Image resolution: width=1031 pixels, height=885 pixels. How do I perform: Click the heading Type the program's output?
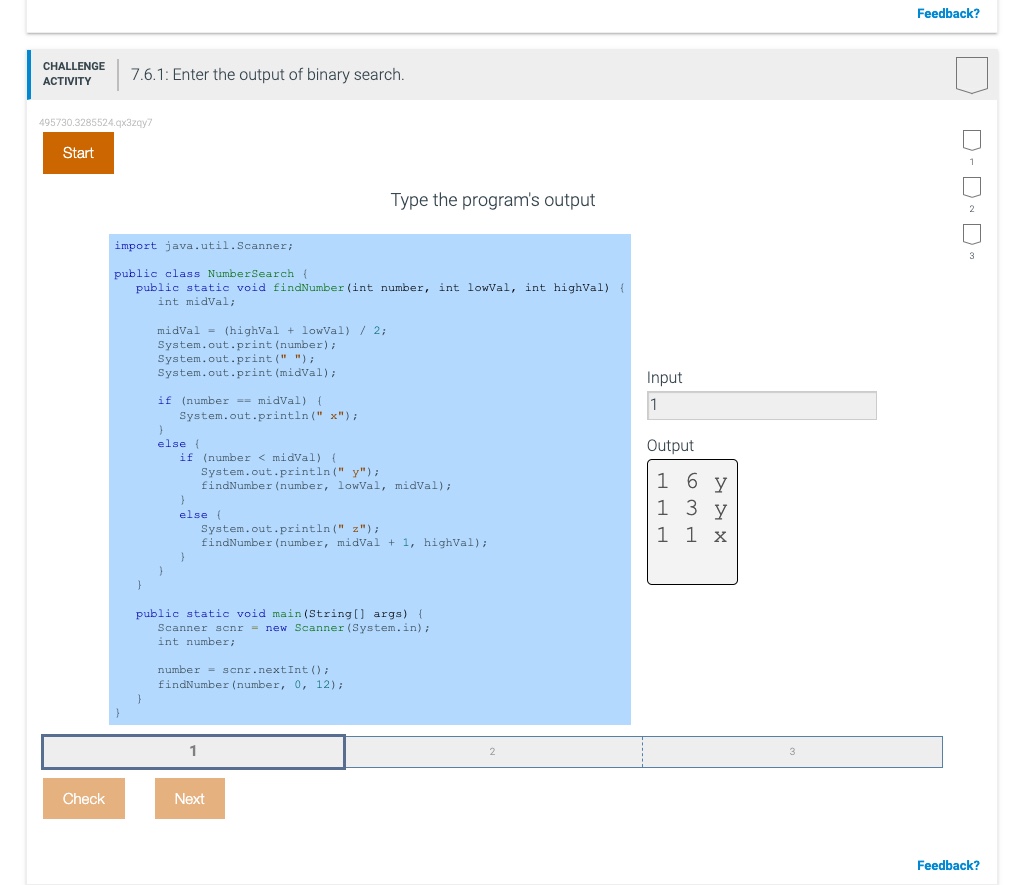coord(494,200)
